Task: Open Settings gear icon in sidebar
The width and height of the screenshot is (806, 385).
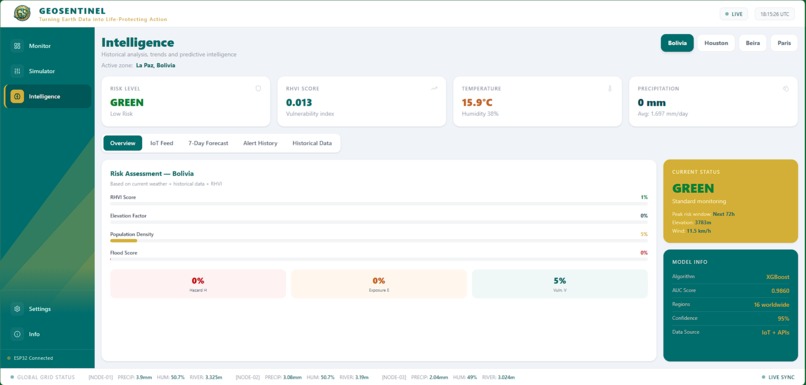Action: click(17, 309)
